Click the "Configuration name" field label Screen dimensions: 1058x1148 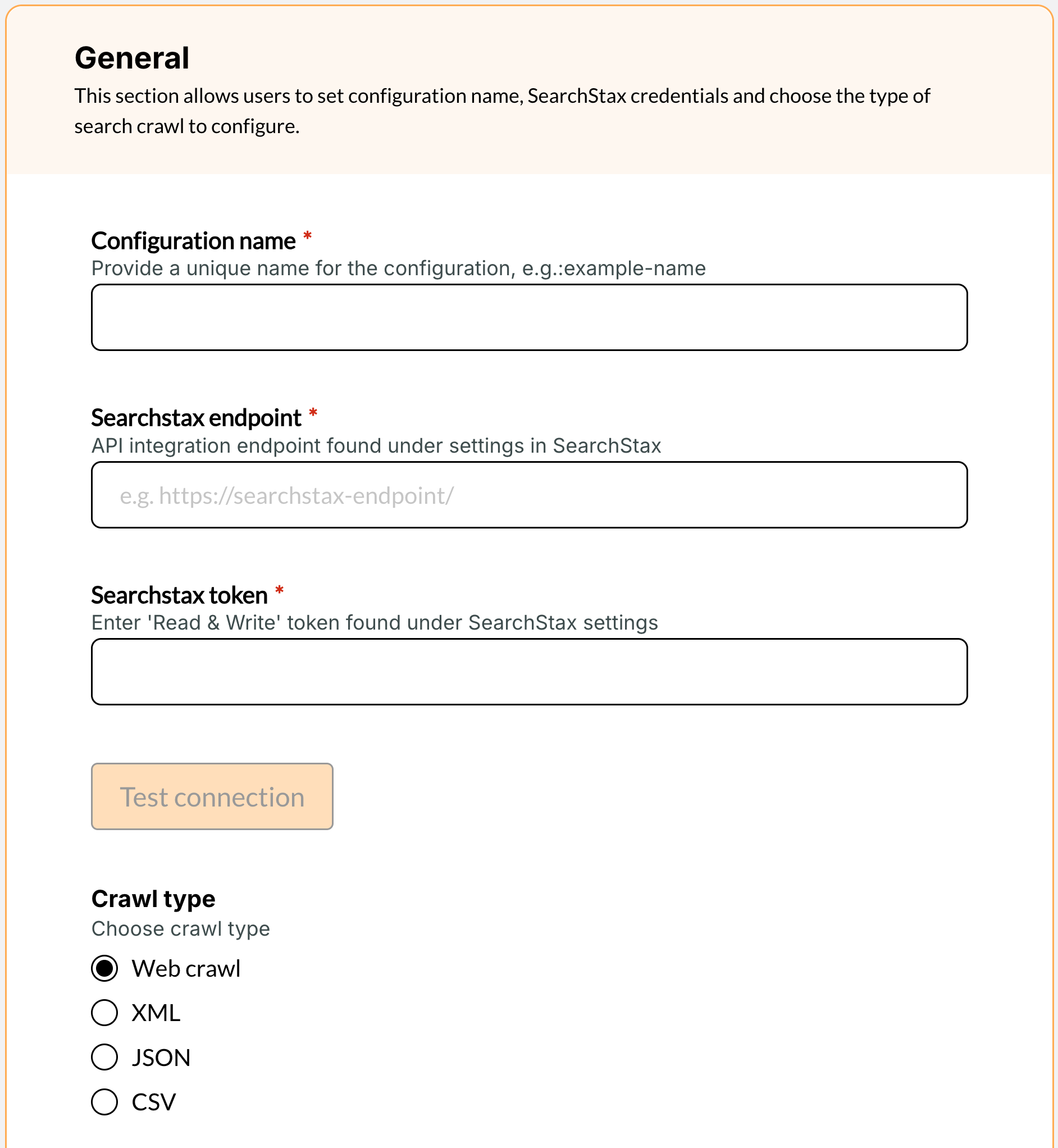[x=194, y=241]
